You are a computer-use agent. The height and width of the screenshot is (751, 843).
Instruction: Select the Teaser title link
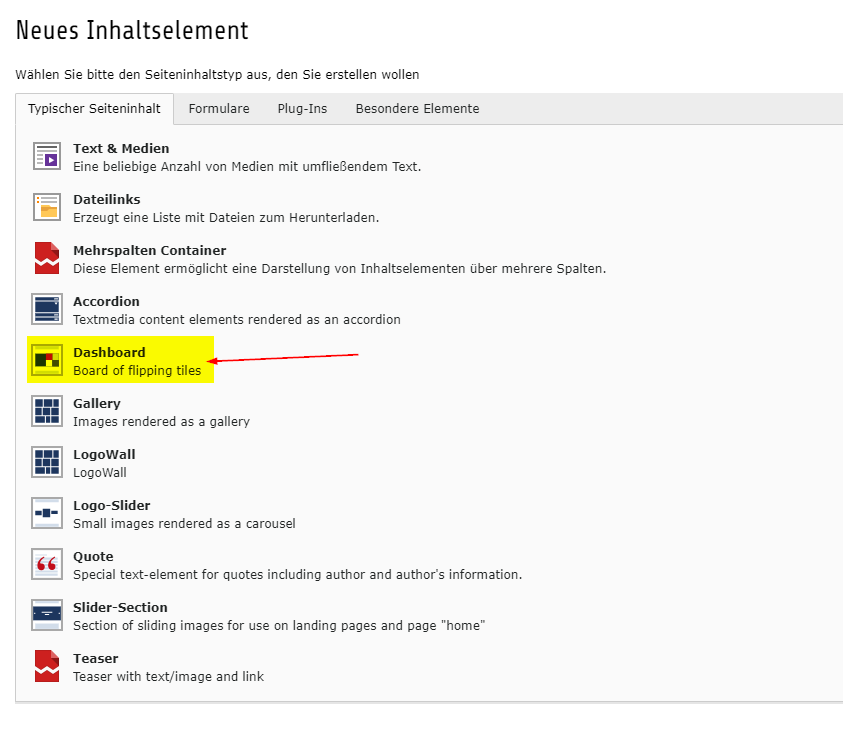pyautogui.click(x=95, y=659)
